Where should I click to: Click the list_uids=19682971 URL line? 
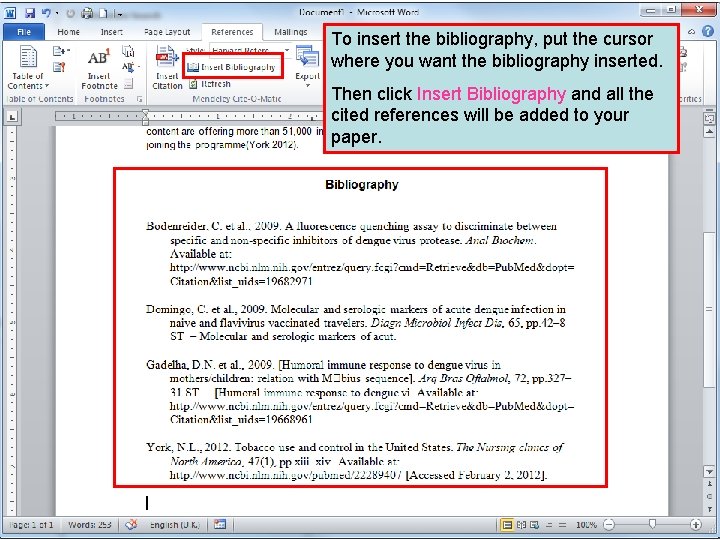[241, 281]
